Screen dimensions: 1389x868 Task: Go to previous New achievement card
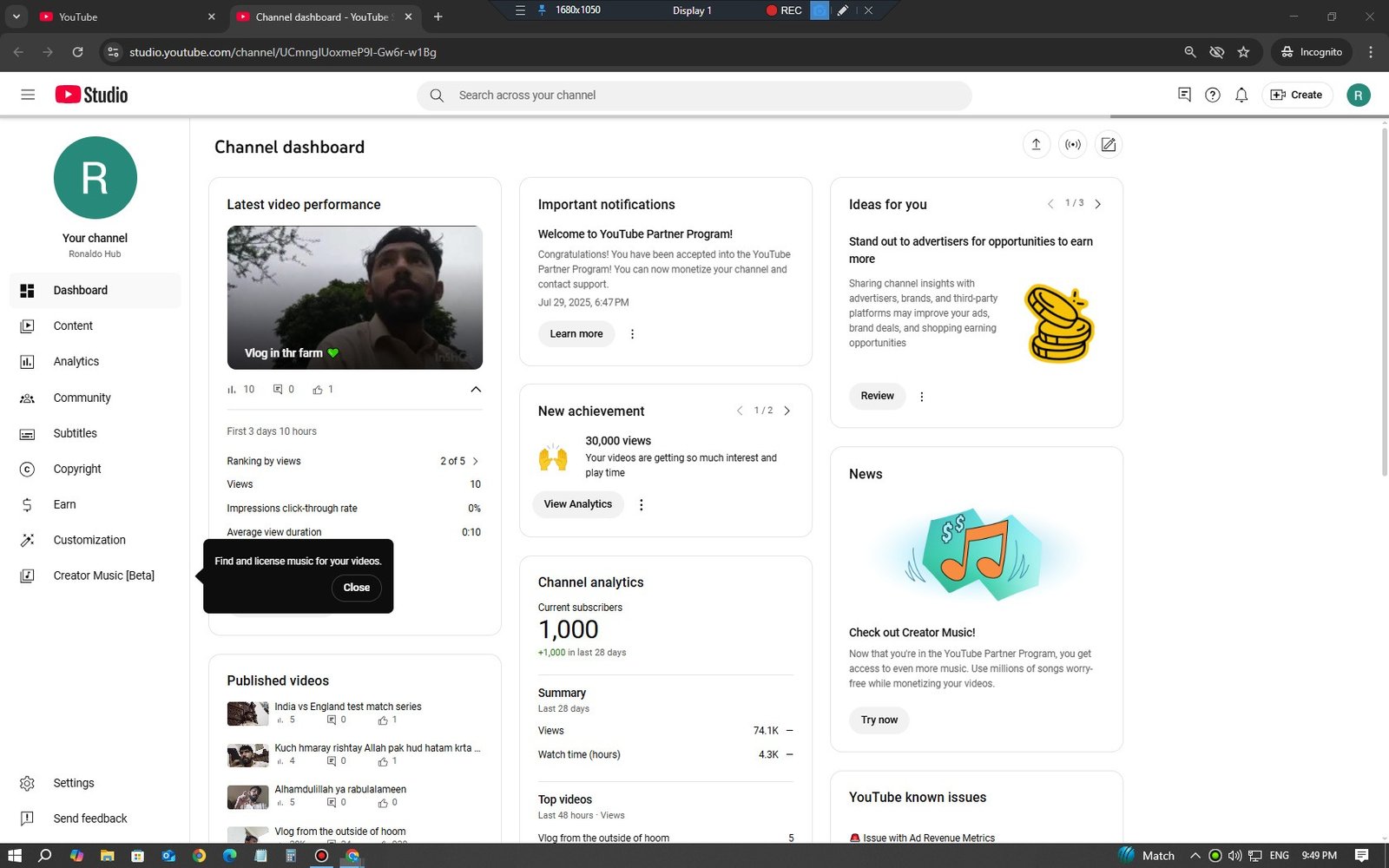[740, 411]
